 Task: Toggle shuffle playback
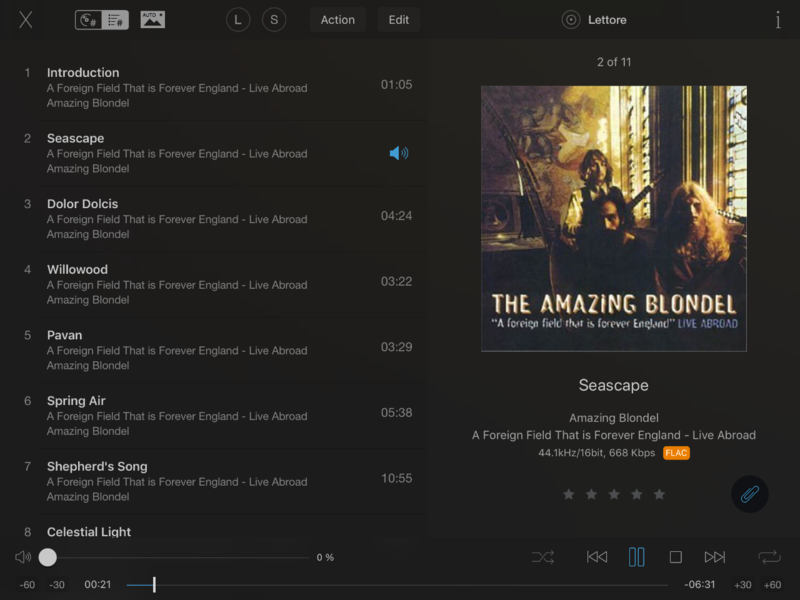[543, 557]
